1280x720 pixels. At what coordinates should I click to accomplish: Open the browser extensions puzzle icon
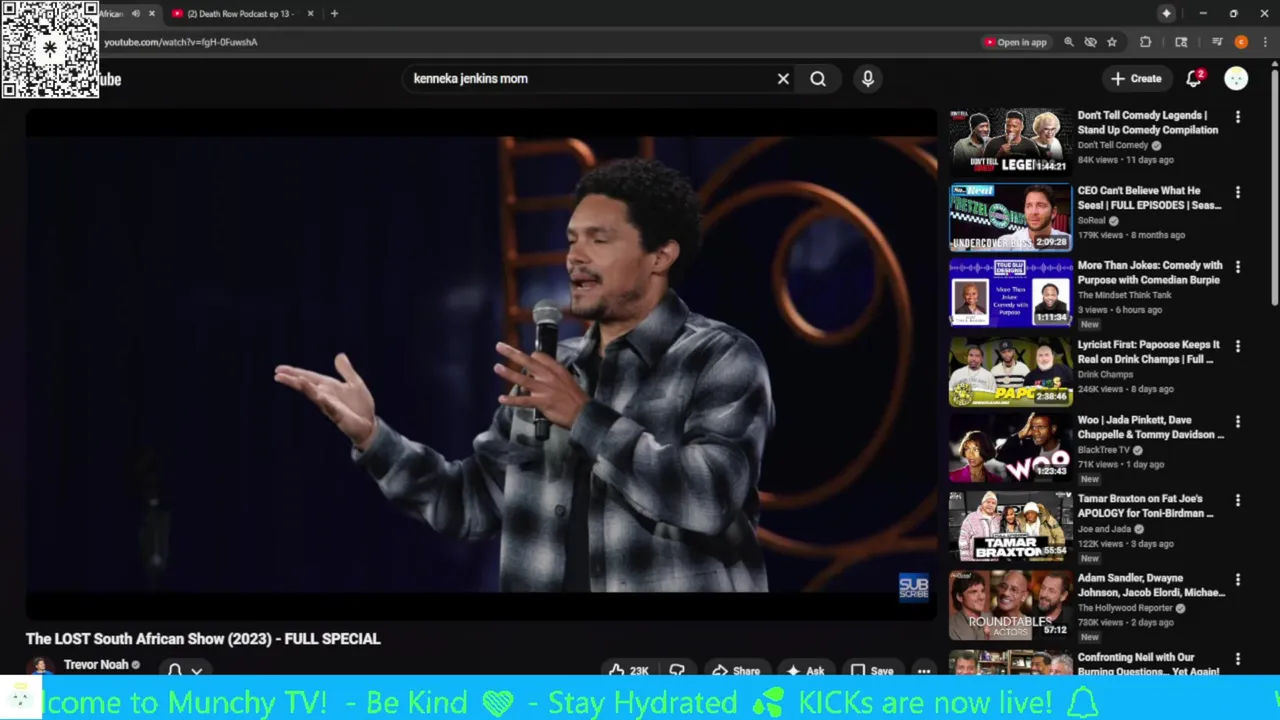click(x=1146, y=42)
